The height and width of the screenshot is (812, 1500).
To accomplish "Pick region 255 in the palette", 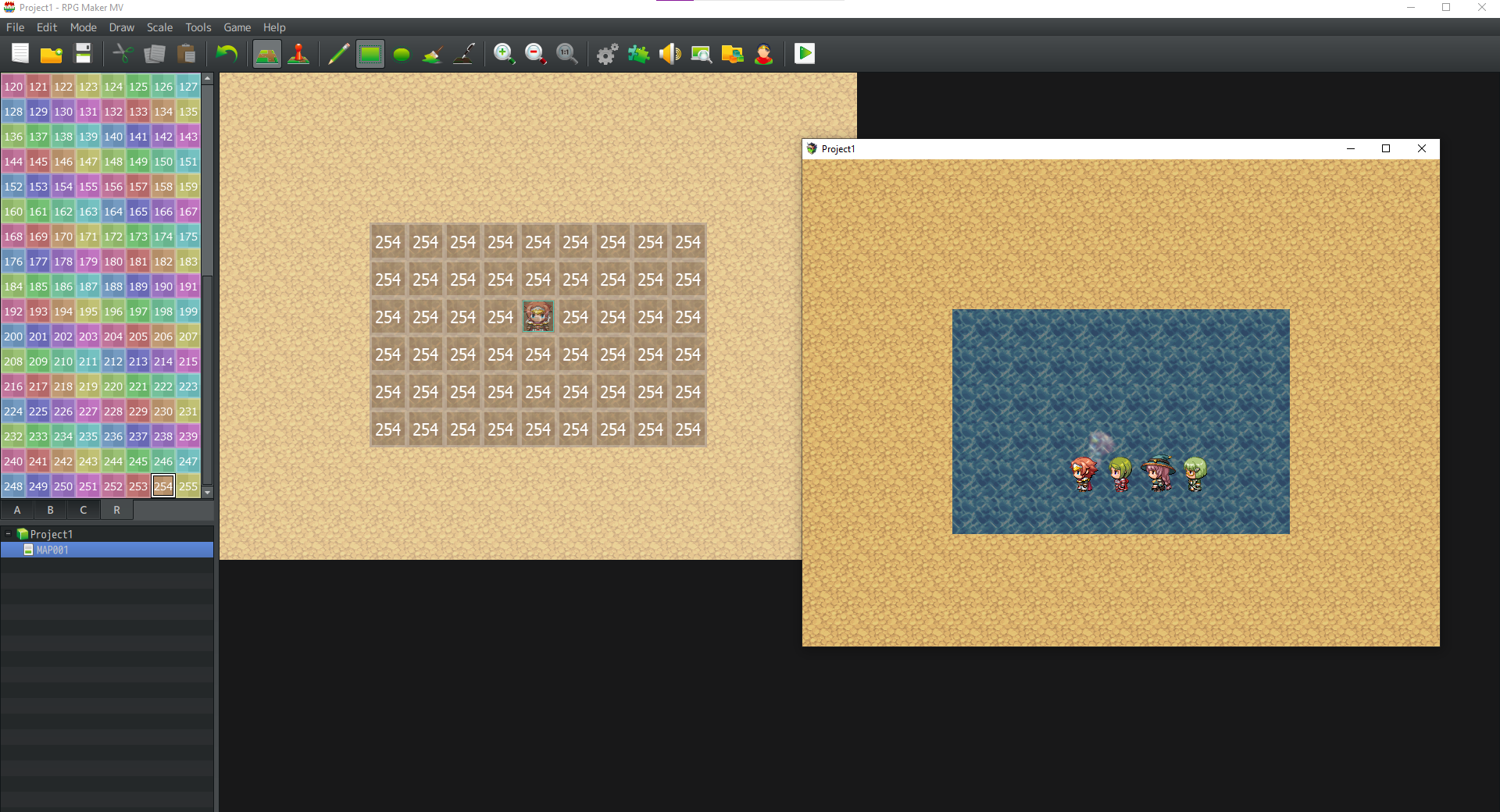I will coord(188,486).
